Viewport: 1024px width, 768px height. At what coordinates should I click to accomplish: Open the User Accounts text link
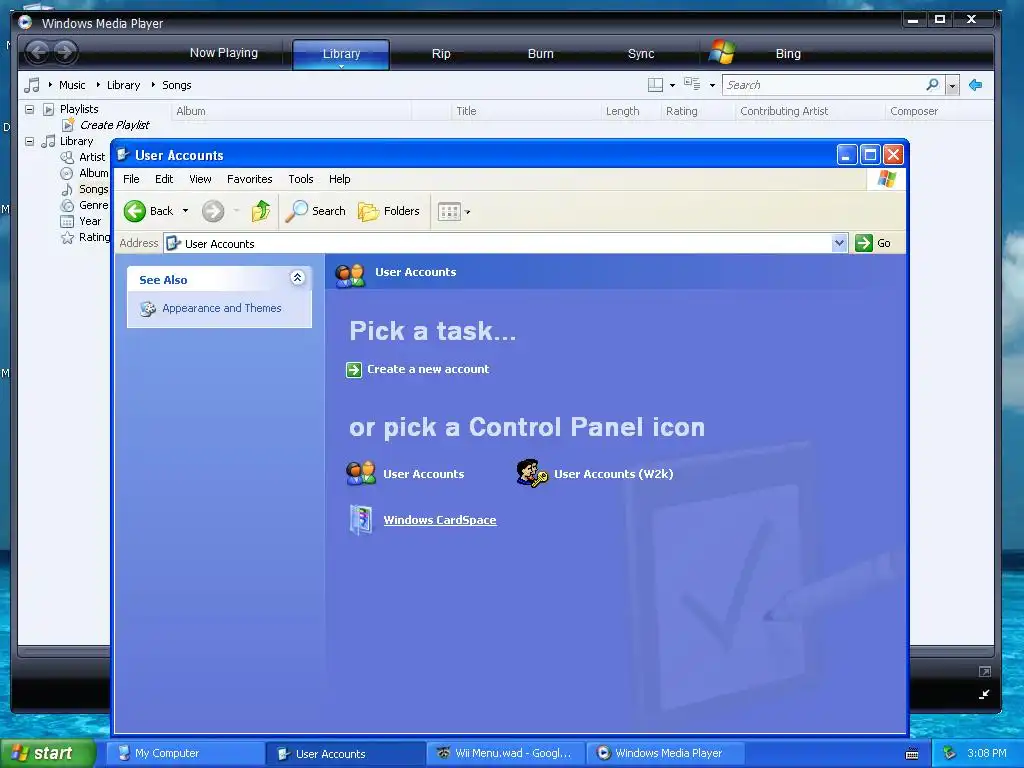pos(423,474)
